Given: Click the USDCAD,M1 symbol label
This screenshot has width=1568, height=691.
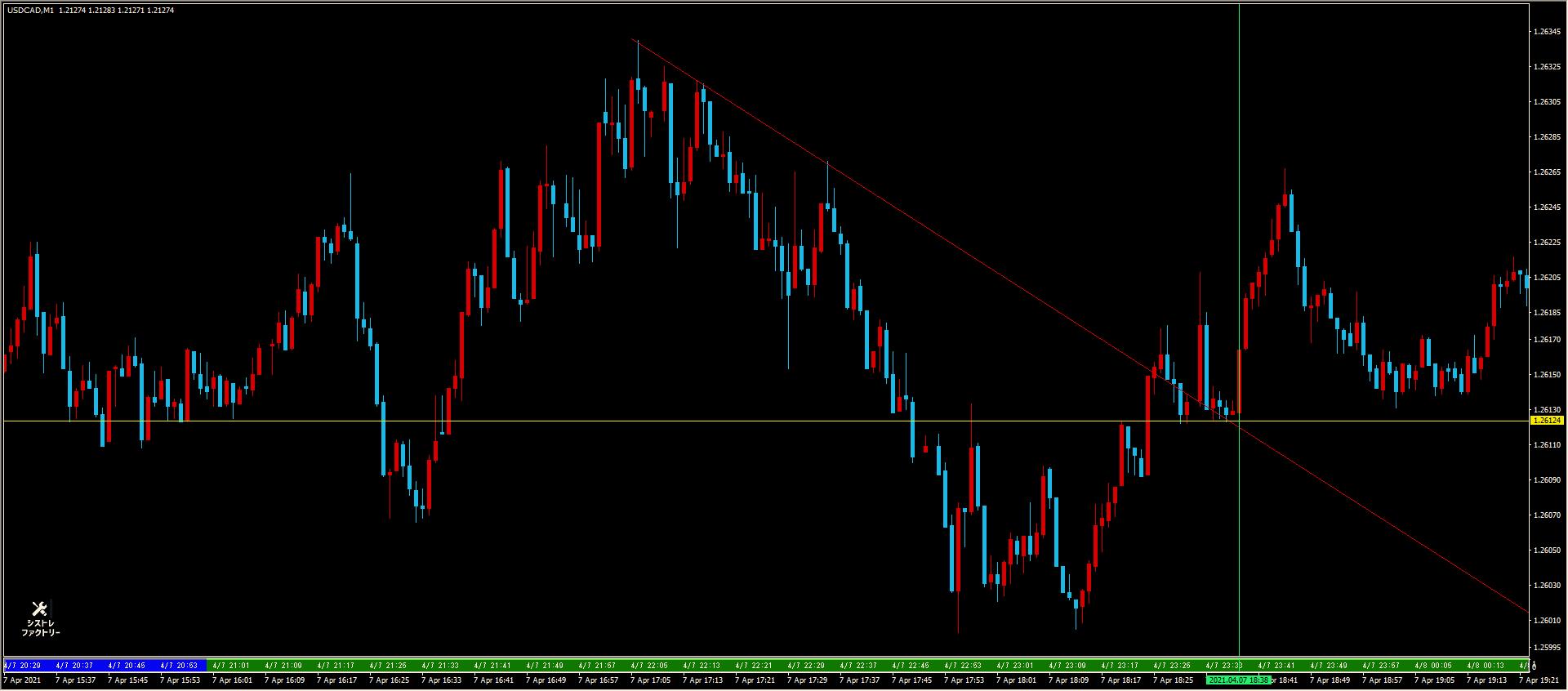Looking at the screenshot, I should [29, 11].
